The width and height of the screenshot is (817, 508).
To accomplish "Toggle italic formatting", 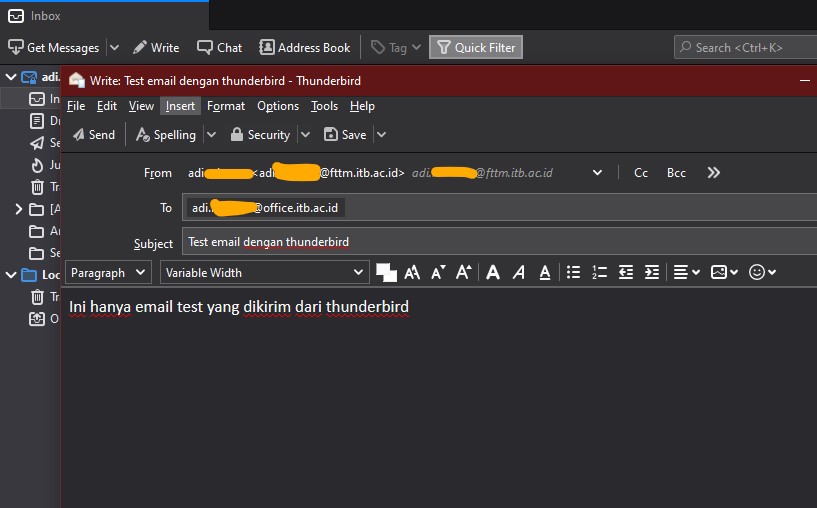I will click(518, 272).
